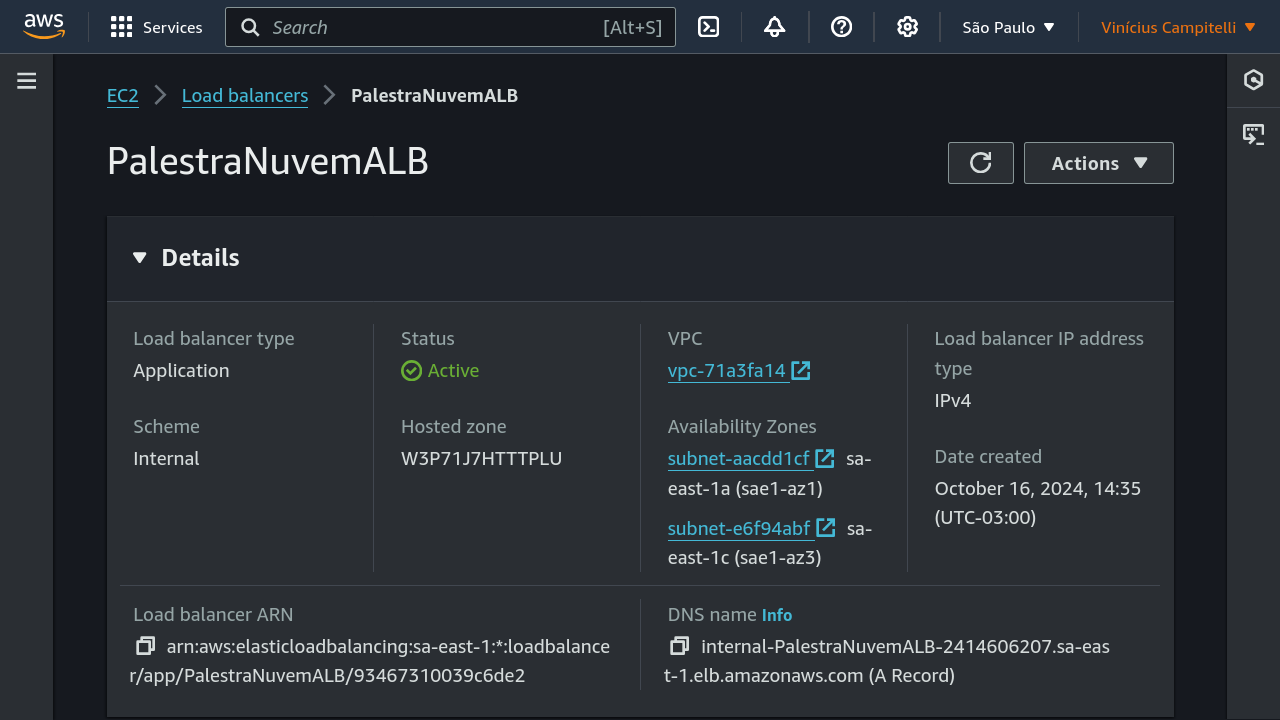Click the search magnifier icon

(x=251, y=27)
